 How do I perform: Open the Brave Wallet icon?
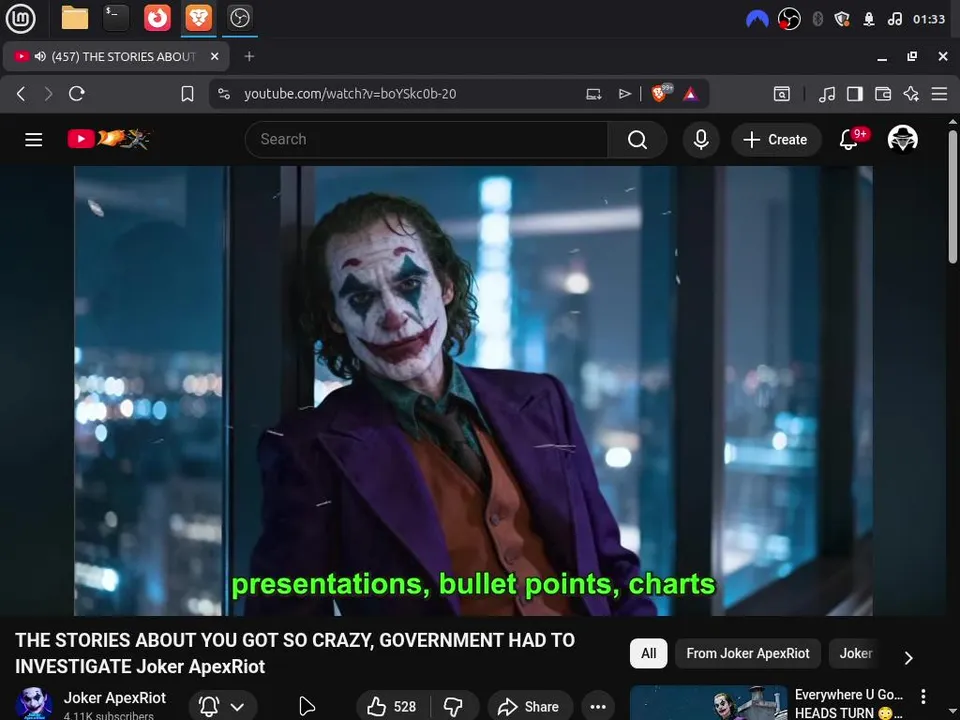pos(883,94)
